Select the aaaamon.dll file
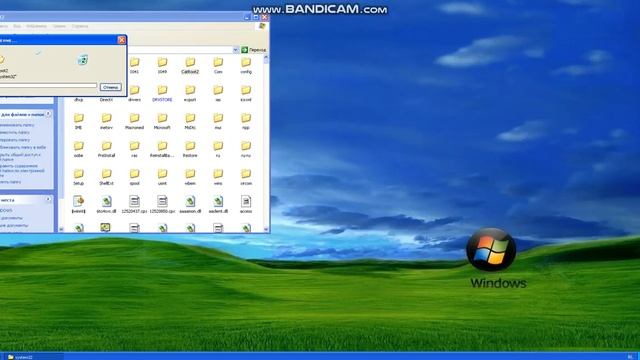The width and height of the screenshot is (640, 360). click(x=190, y=204)
